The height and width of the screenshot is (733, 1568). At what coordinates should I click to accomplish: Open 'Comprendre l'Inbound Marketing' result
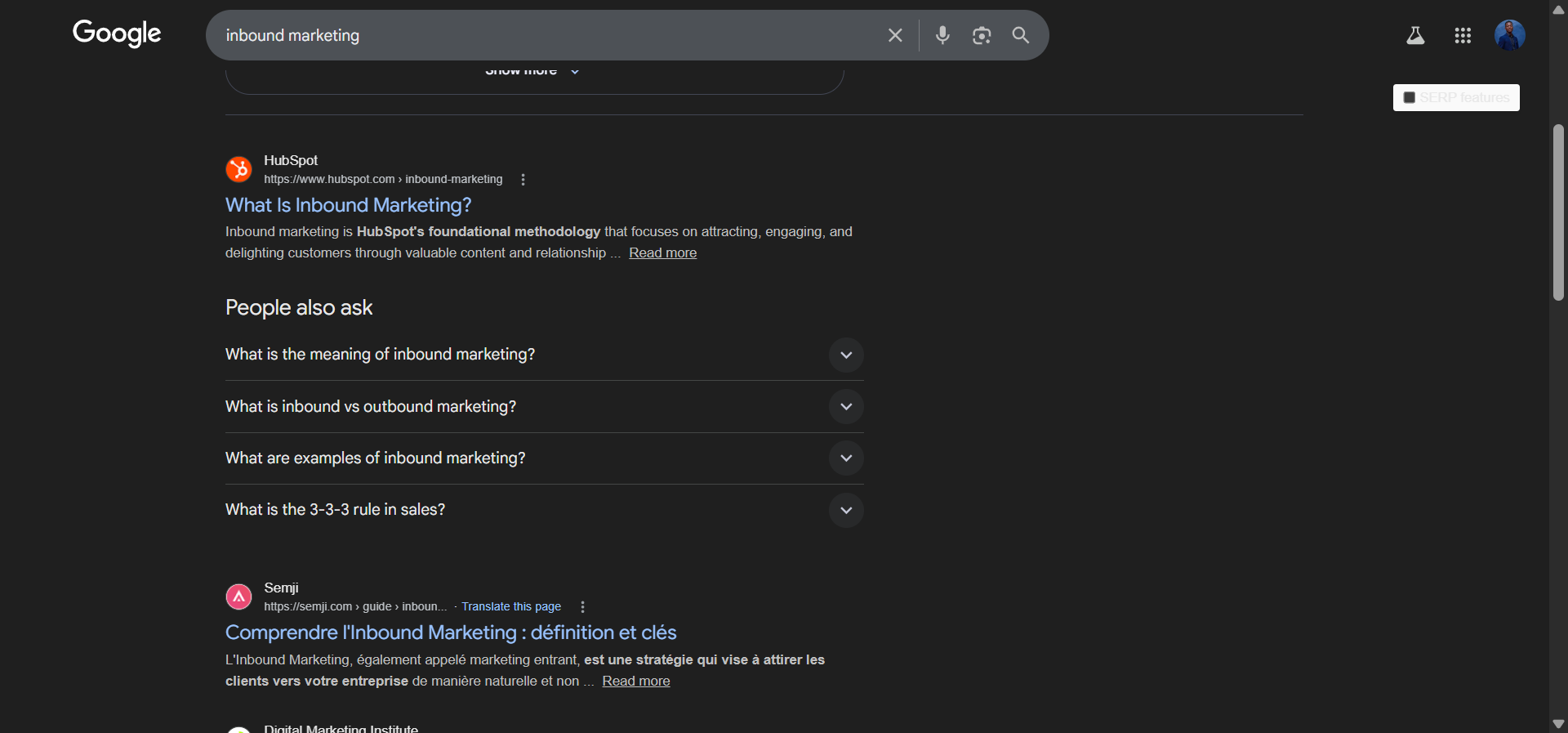pyautogui.click(x=451, y=632)
